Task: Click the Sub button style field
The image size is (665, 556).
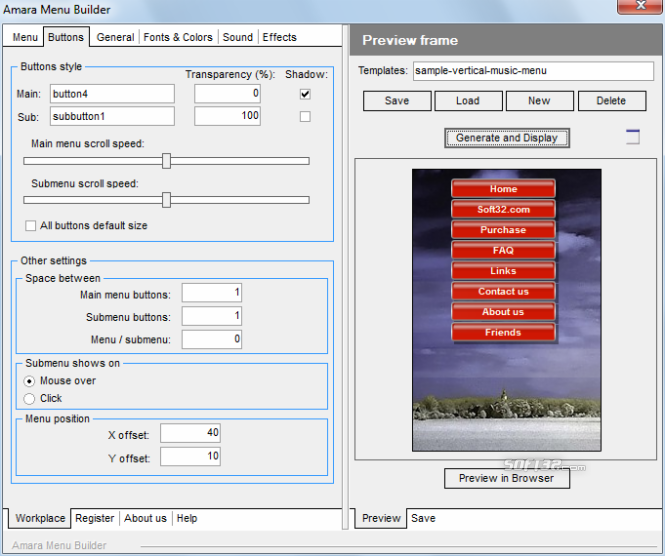Action: click(112, 116)
